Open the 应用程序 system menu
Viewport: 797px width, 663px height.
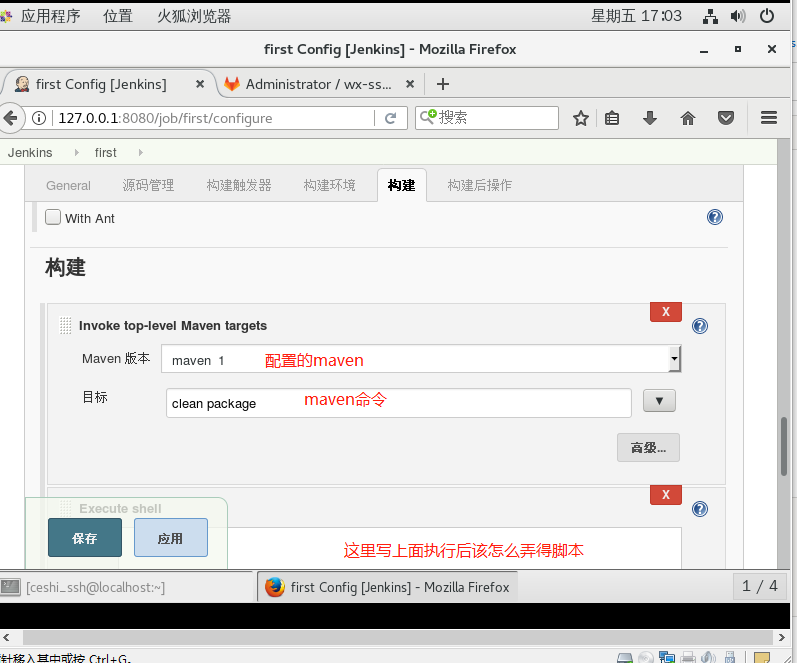50,16
